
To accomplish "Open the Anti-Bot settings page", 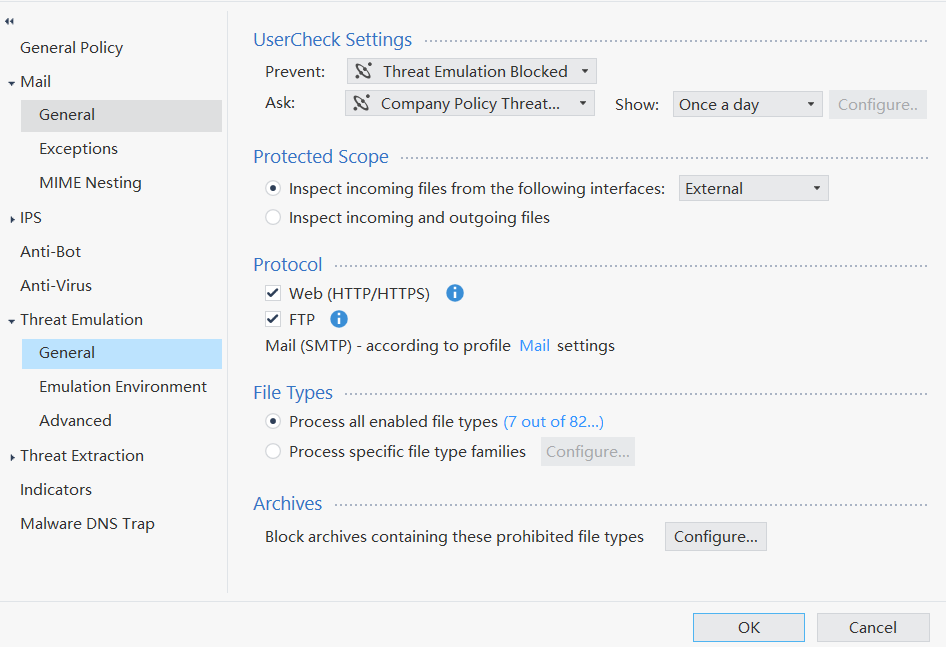I will click(x=51, y=251).
